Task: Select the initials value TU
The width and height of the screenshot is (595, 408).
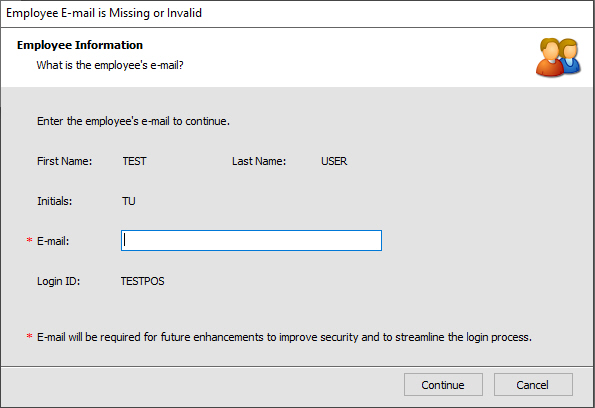Action: pyautogui.click(x=129, y=201)
